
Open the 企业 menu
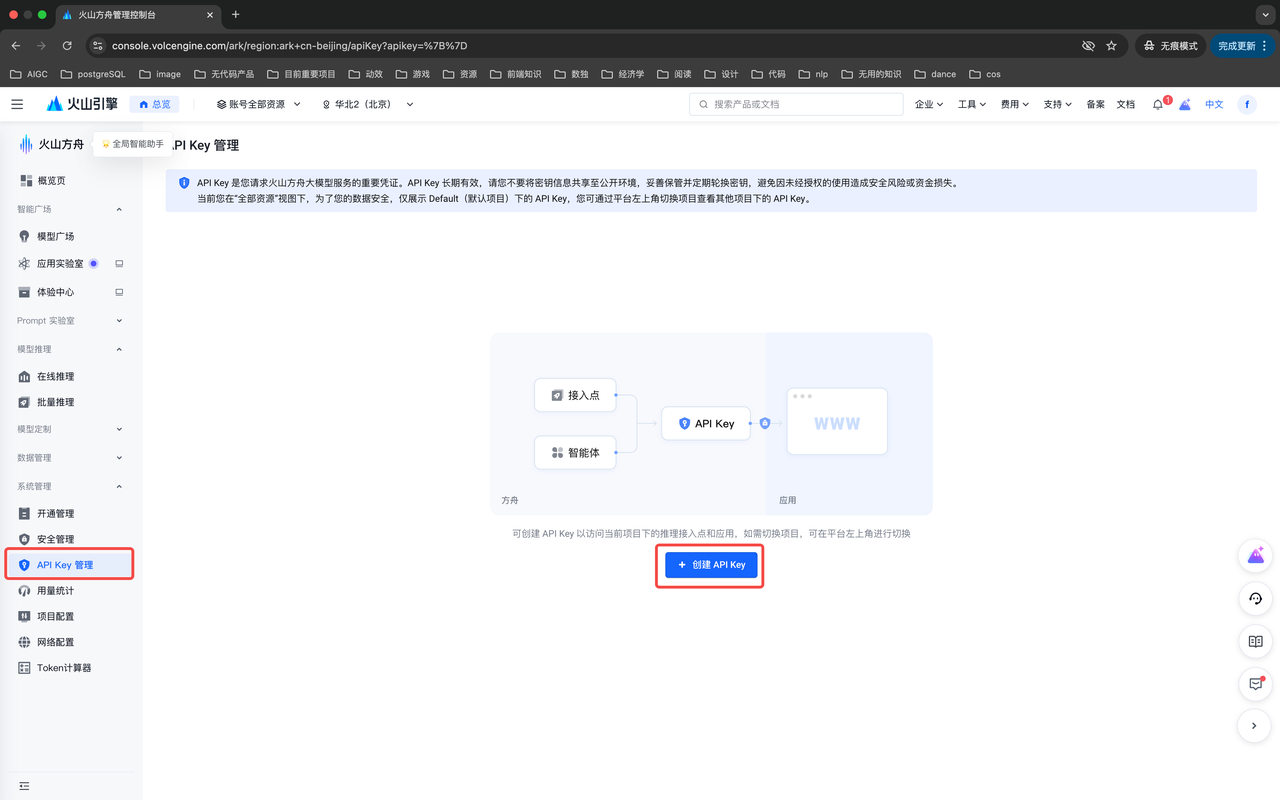point(929,104)
